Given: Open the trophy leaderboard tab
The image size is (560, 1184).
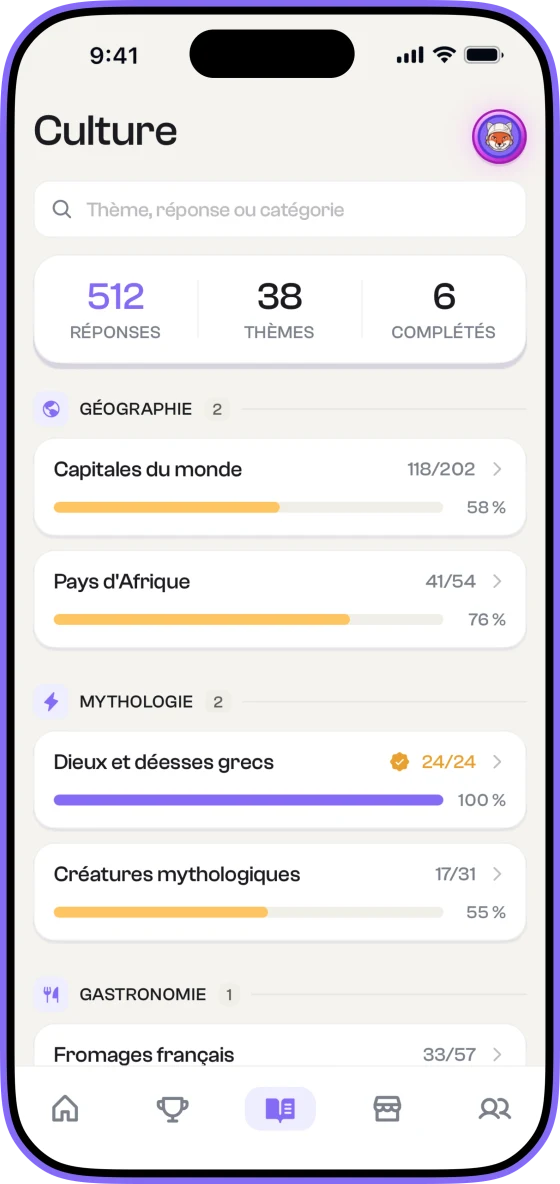Looking at the screenshot, I should coord(173,1108).
